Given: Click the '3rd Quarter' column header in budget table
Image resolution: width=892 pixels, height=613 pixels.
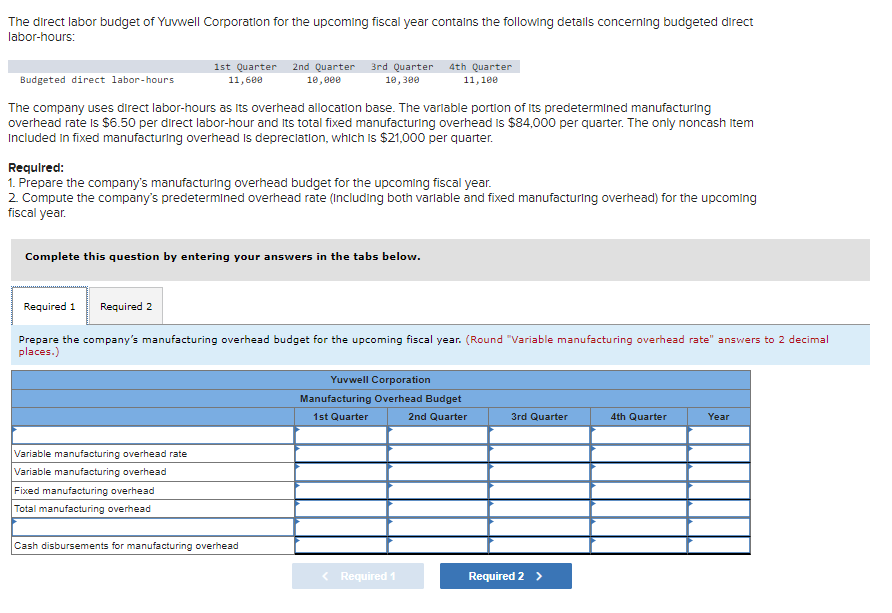Looking at the screenshot, I should click(539, 417).
